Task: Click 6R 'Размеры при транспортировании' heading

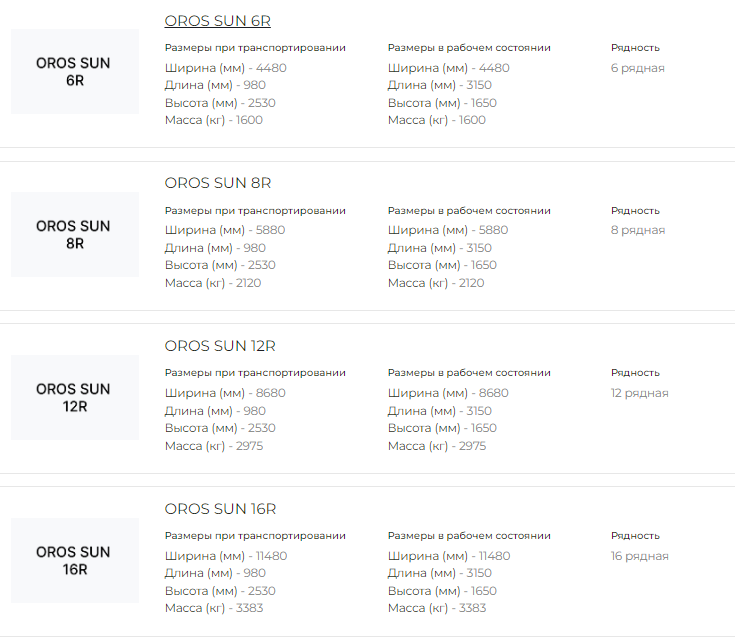Action: point(255,47)
